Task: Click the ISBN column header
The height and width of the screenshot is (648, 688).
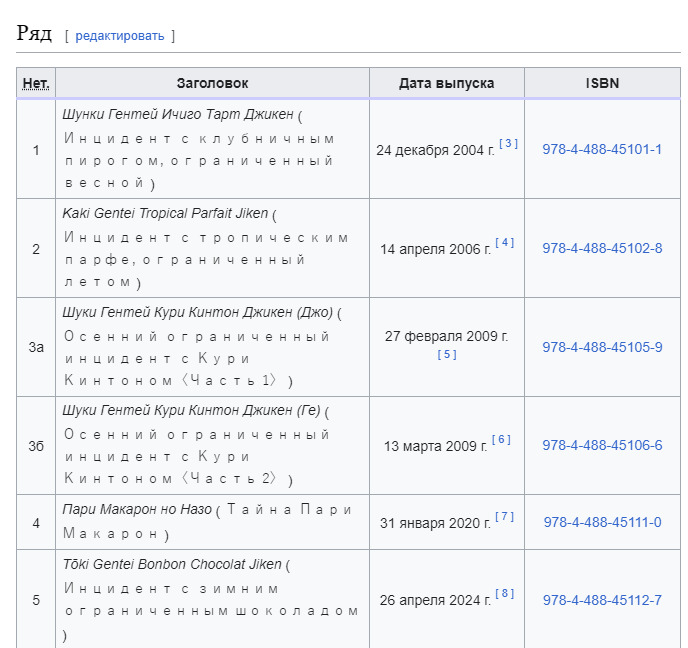Action: 602,83
